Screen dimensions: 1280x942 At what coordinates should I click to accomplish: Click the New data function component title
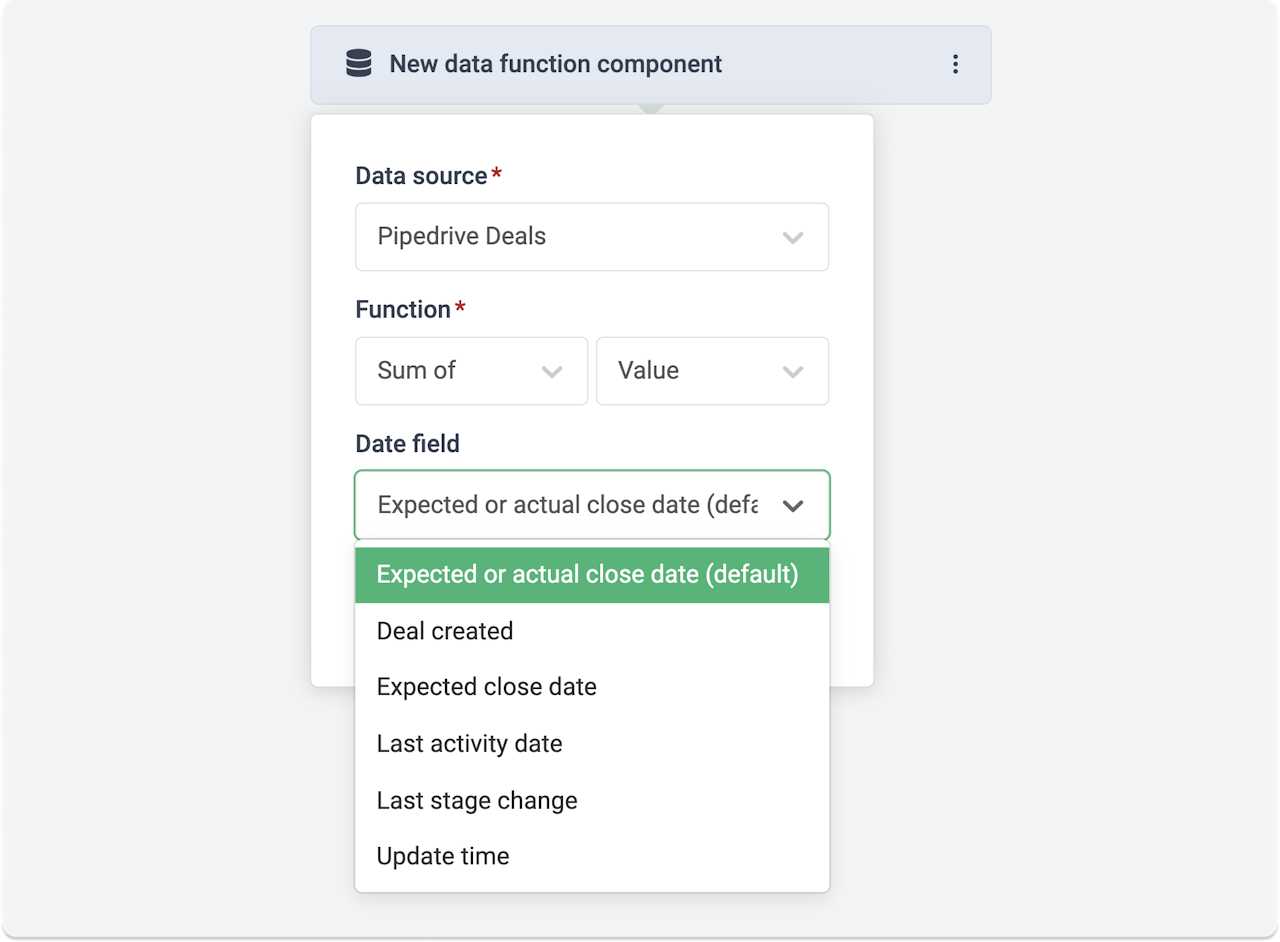(555, 64)
